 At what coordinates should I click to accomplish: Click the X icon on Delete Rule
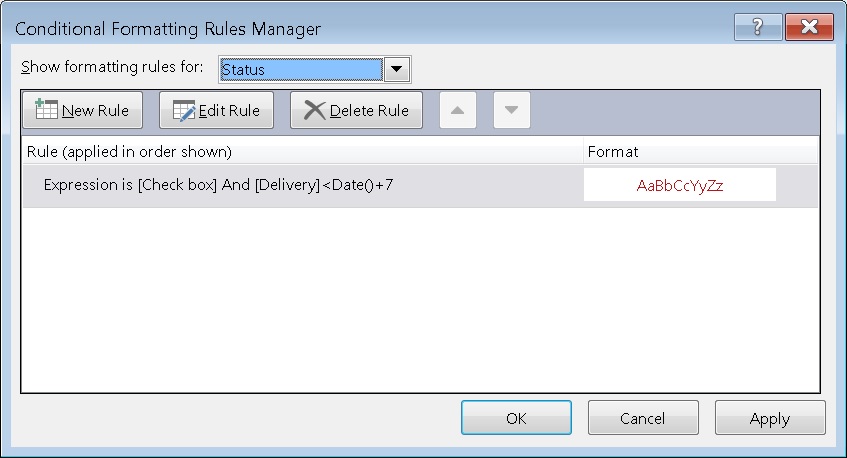point(314,110)
